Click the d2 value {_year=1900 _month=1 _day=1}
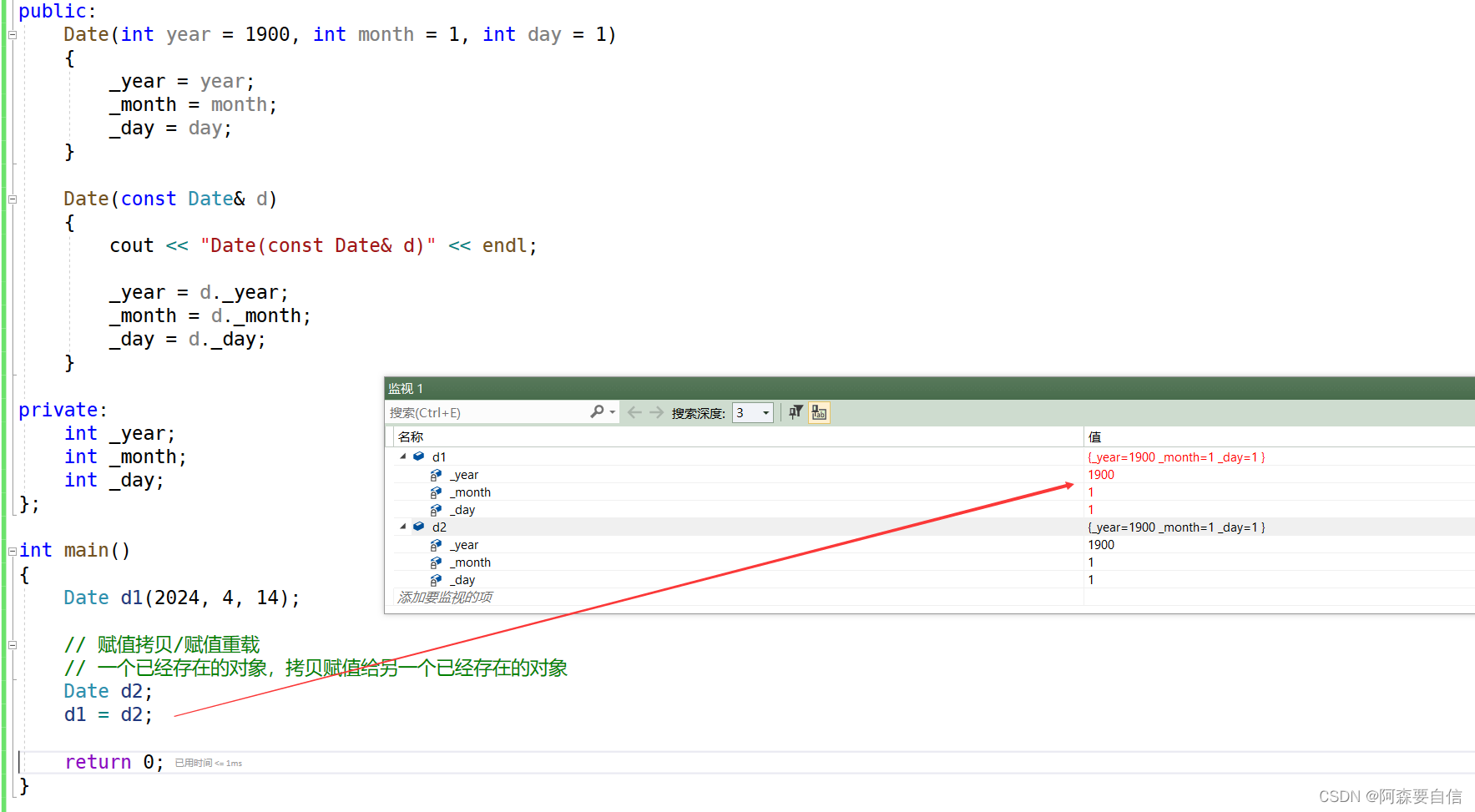This screenshot has height=812, width=1475. point(1176,527)
